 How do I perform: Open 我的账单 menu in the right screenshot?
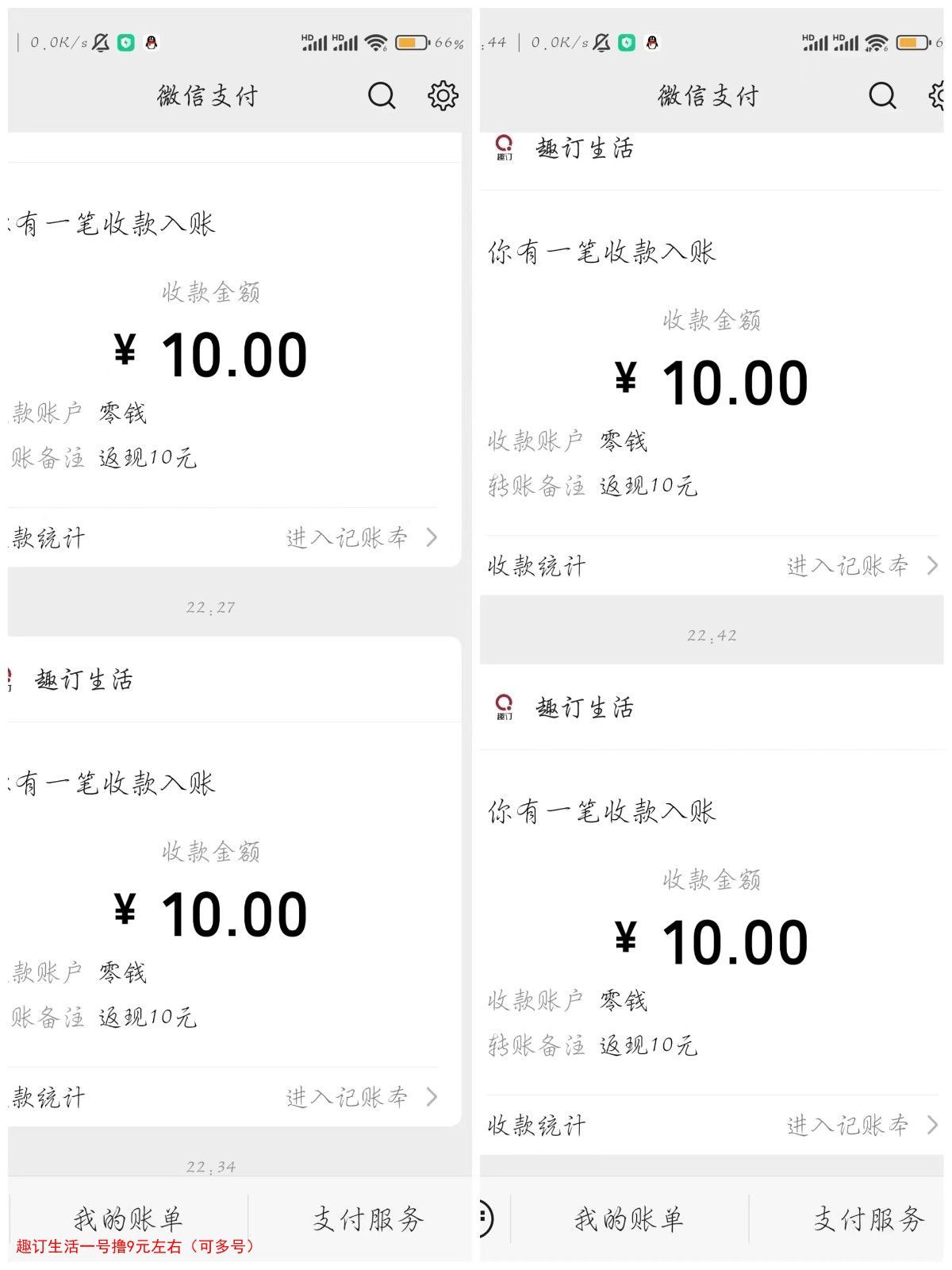coord(628,1218)
